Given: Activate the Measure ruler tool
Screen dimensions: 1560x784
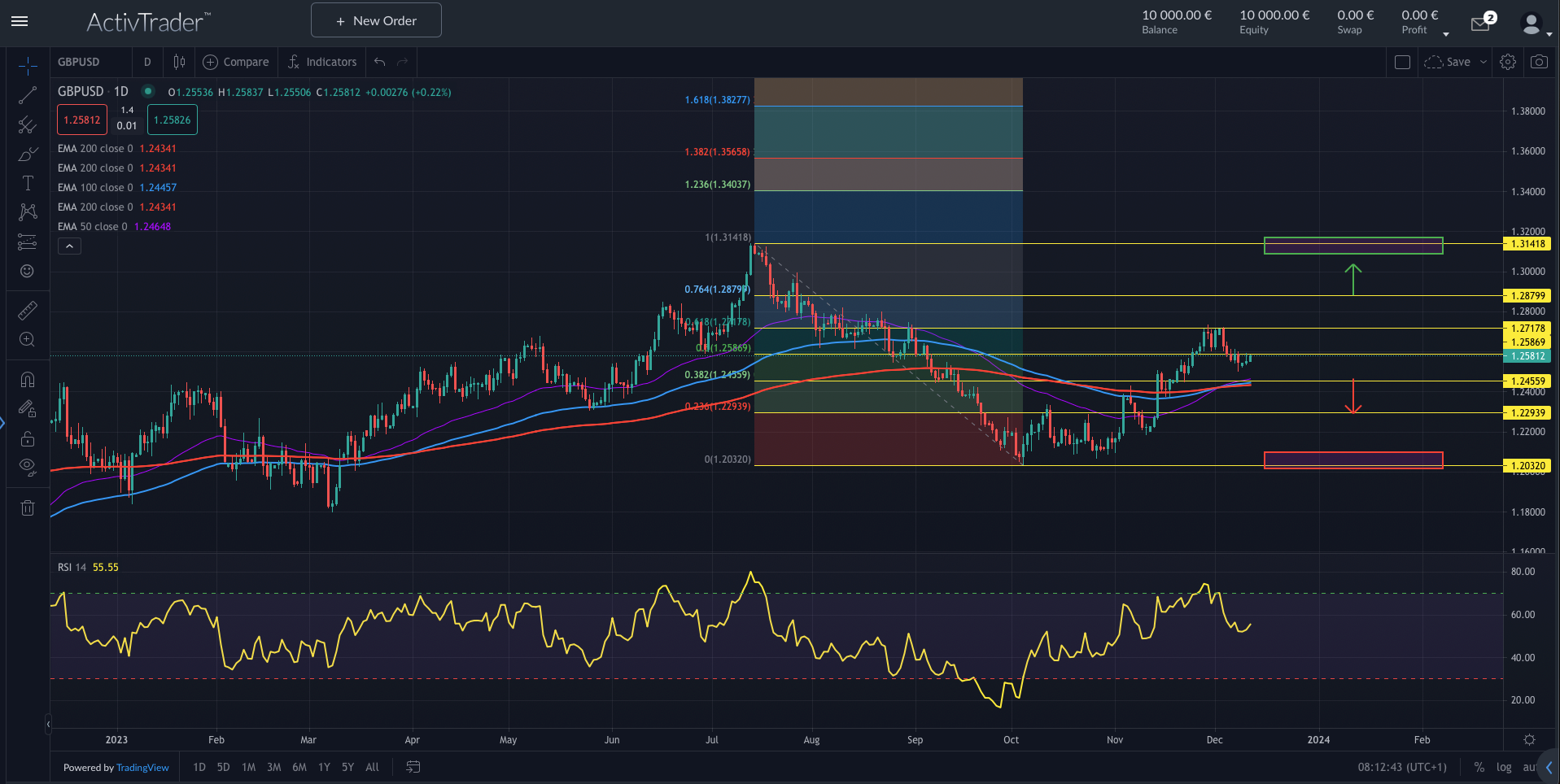Looking at the screenshot, I should click(x=27, y=310).
